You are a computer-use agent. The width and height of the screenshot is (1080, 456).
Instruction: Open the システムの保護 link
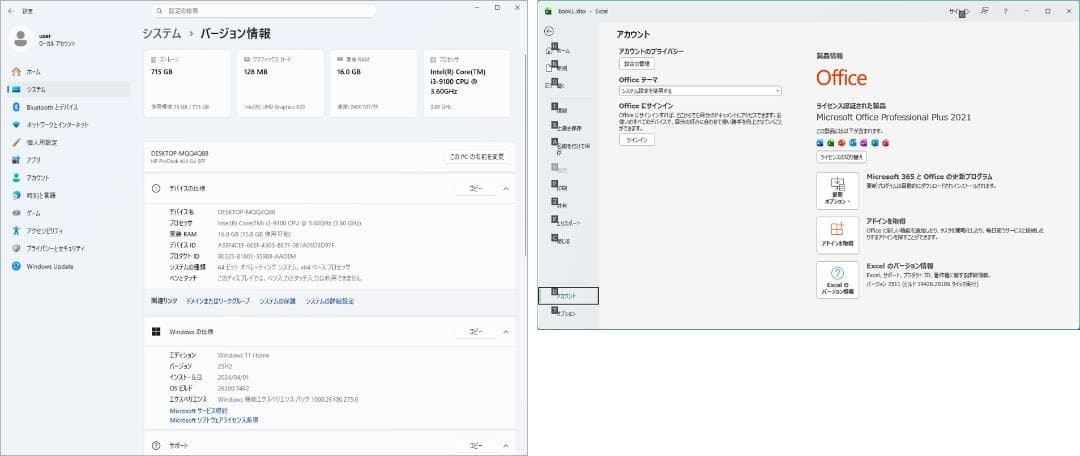[x=278, y=301]
